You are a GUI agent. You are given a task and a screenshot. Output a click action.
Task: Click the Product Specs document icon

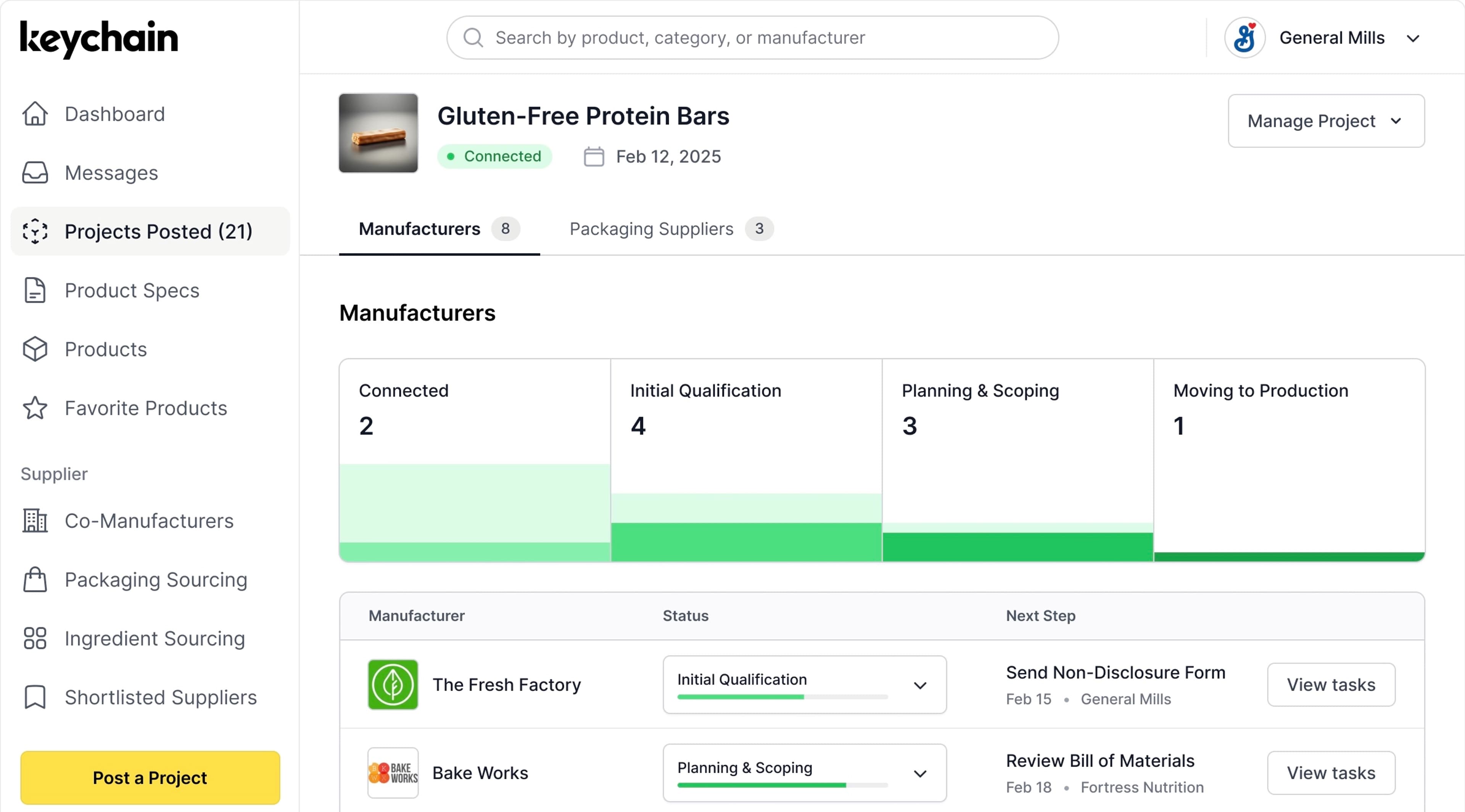point(35,290)
